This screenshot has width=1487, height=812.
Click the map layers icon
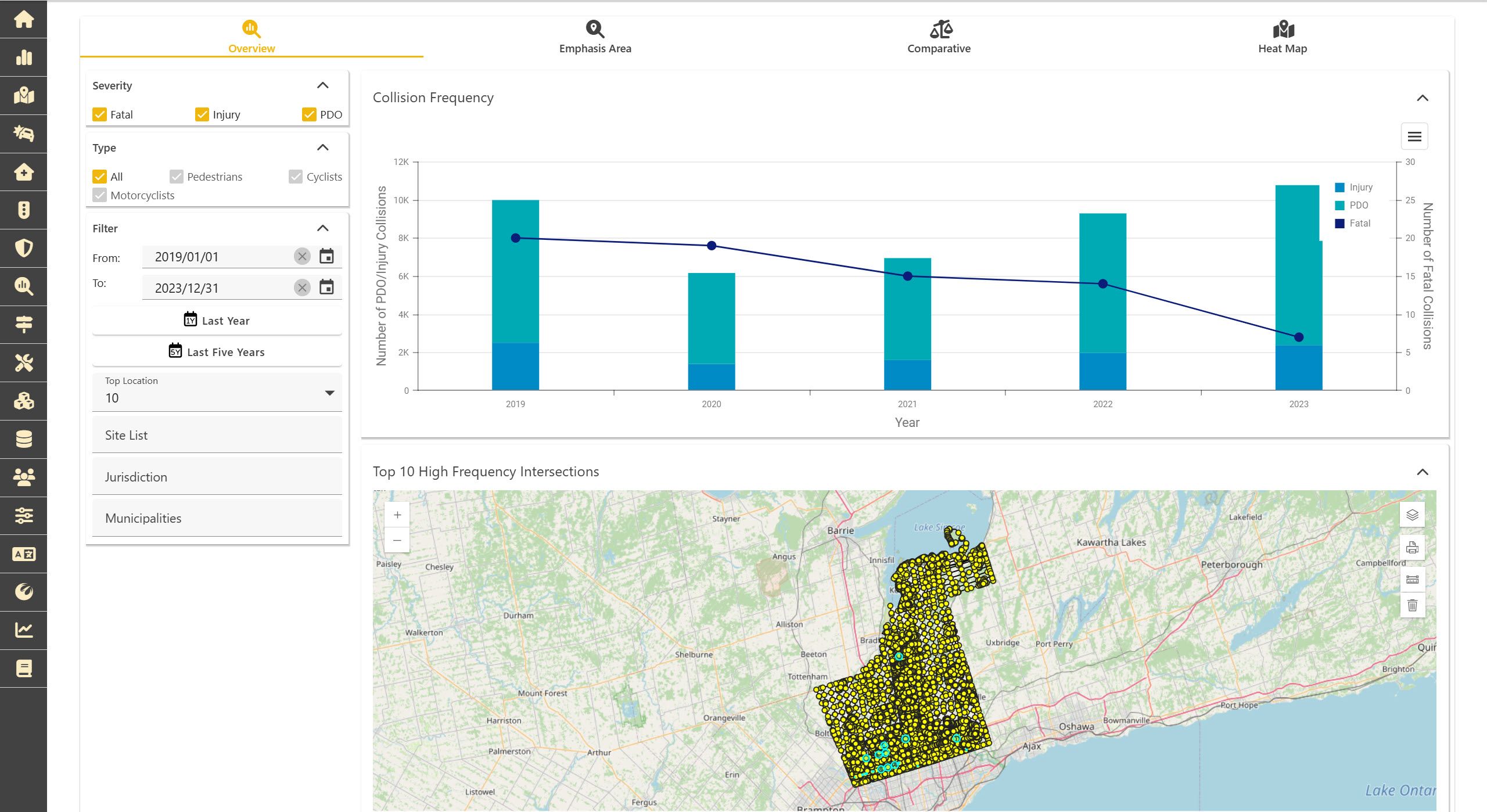[1412, 515]
